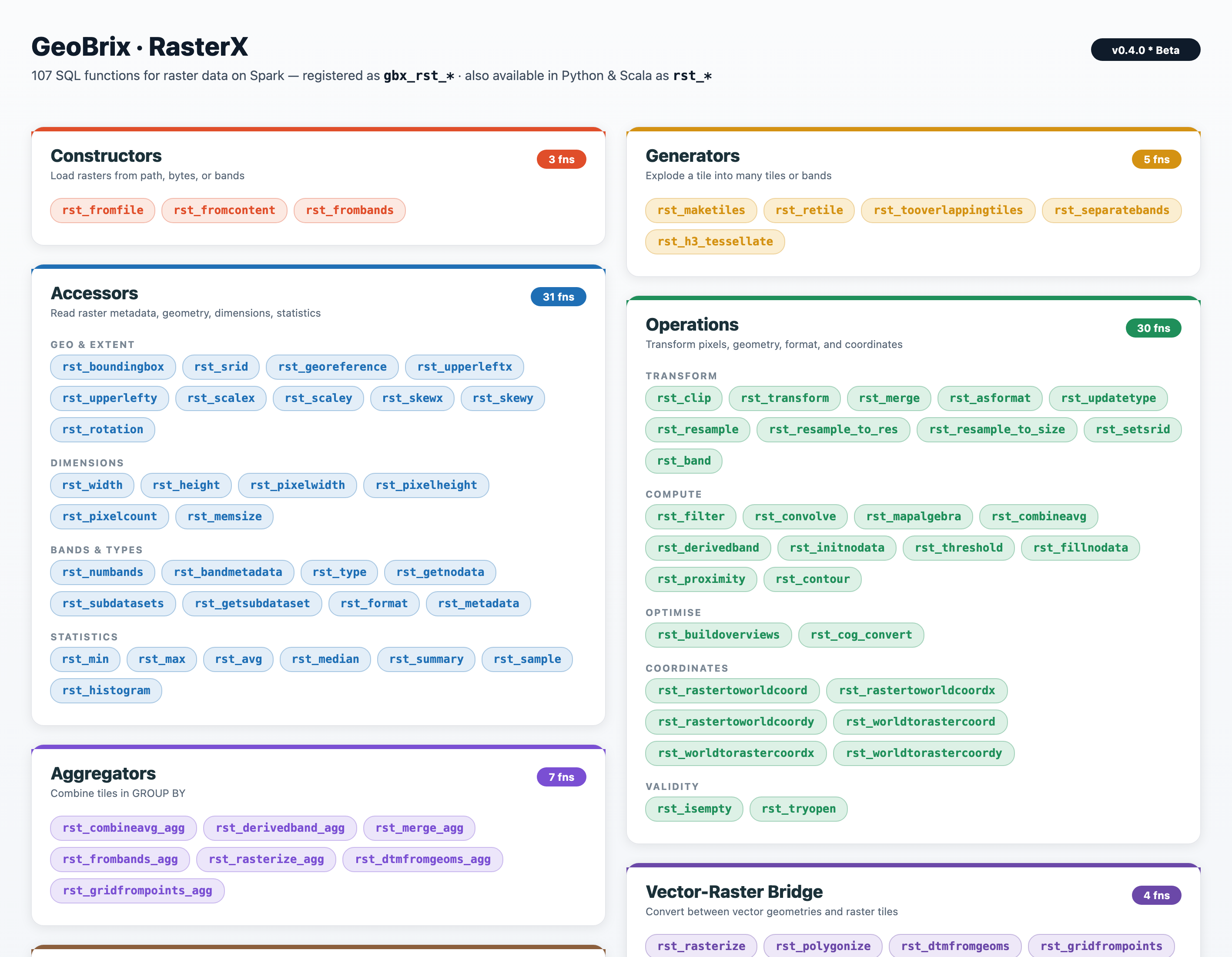Screen dimensions: 1232x957
Task: Open rst_getsubdataset chip
Action: [252, 604]
